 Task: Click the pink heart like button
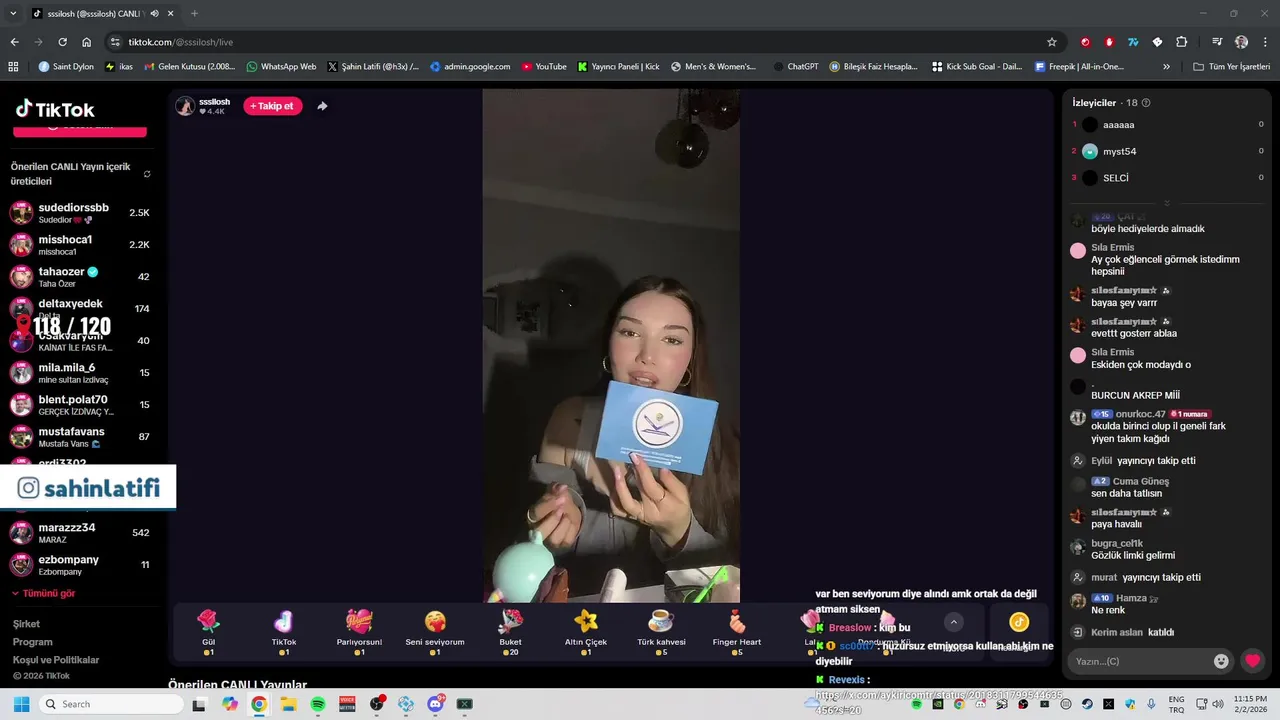pos(1252,661)
